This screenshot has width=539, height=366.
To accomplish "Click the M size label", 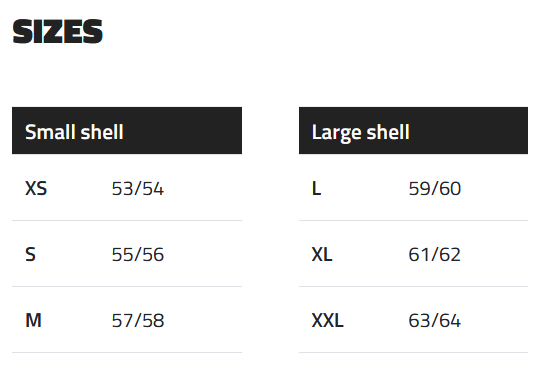I will (x=33, y=320).
